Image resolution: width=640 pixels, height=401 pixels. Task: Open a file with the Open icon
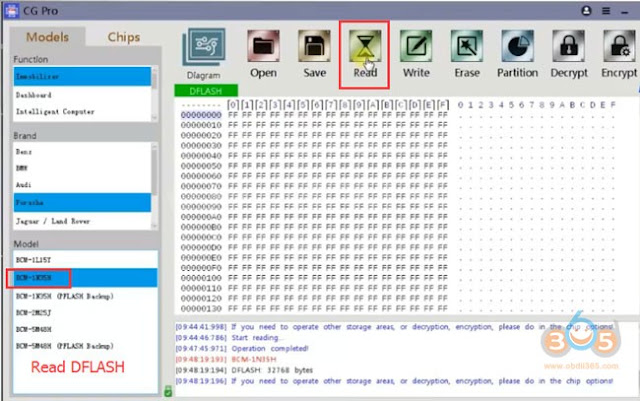(263, 46)
